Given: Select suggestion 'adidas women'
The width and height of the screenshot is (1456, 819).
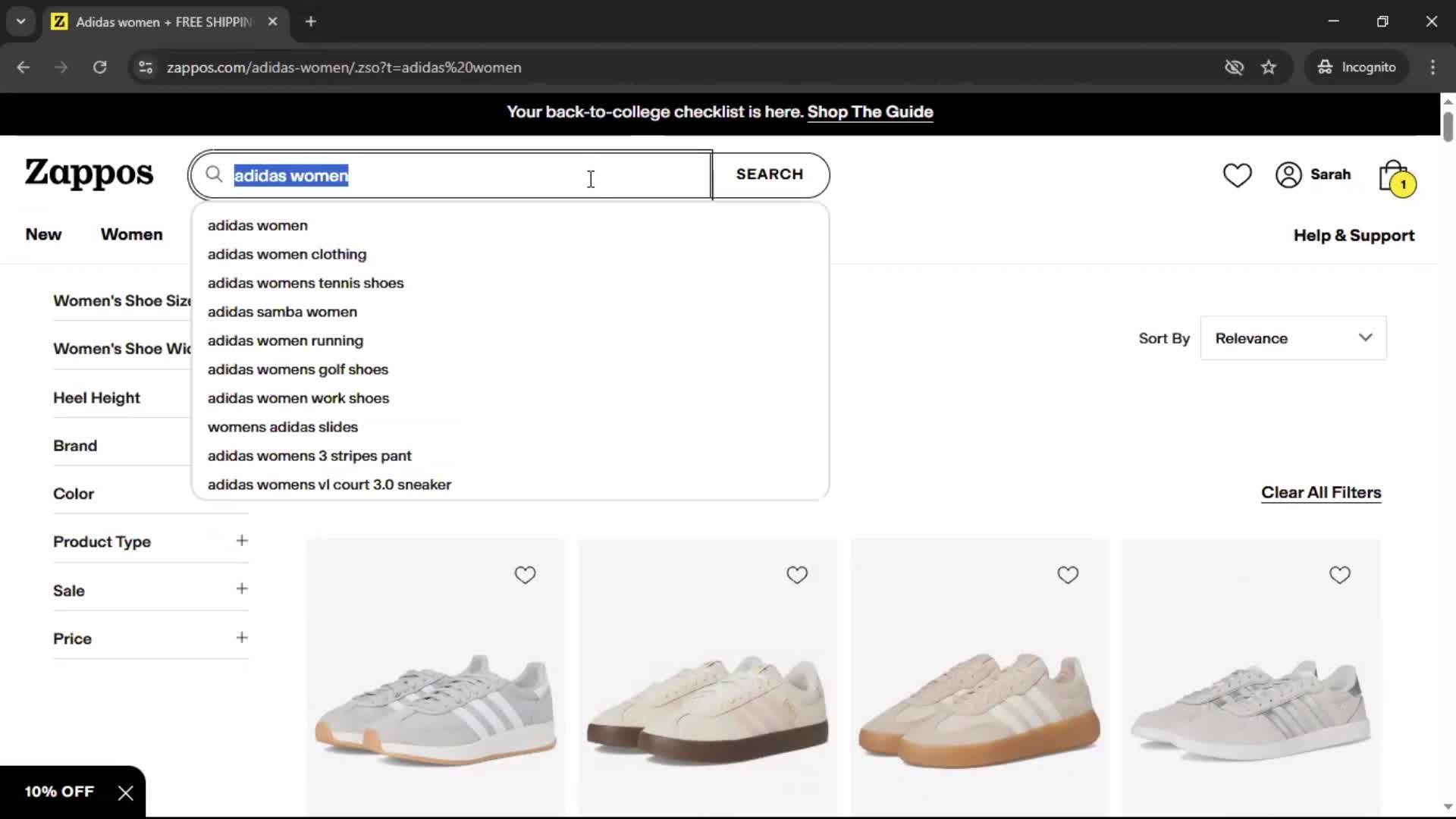Looking at the screenshot, I should (510, 226).
